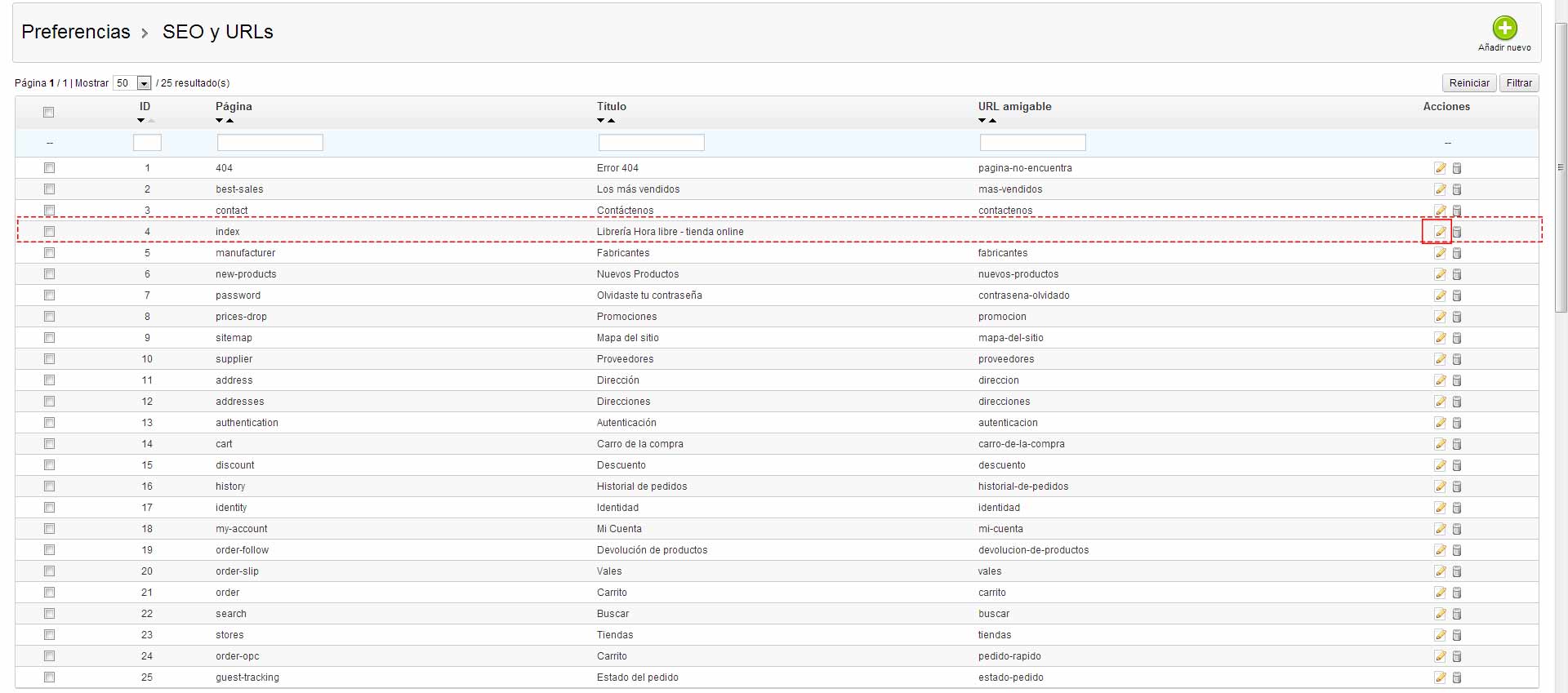Delete the discount row

pyautogui.click(x=1457, y=465)
